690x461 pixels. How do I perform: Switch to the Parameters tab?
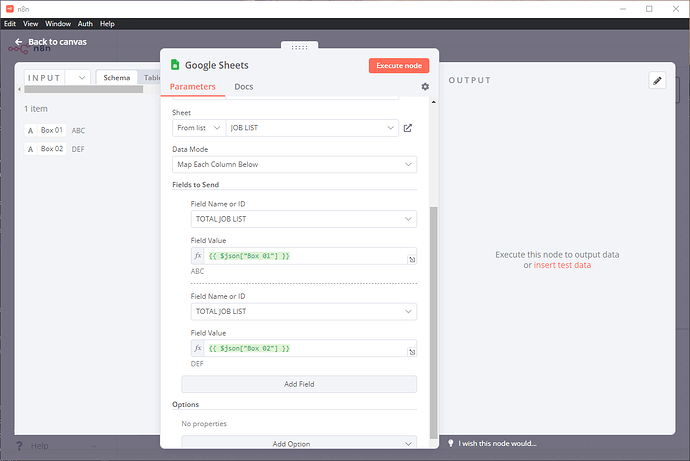point(193,87)
